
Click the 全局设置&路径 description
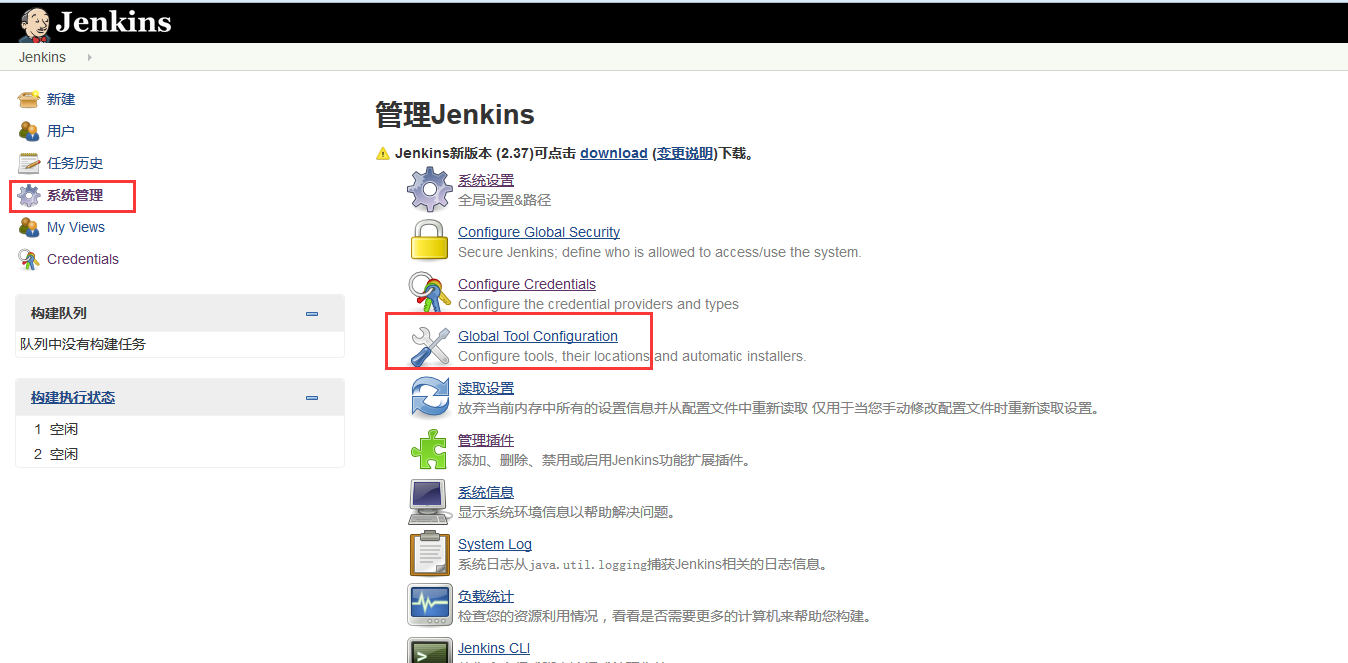click(x=505, y=200)
